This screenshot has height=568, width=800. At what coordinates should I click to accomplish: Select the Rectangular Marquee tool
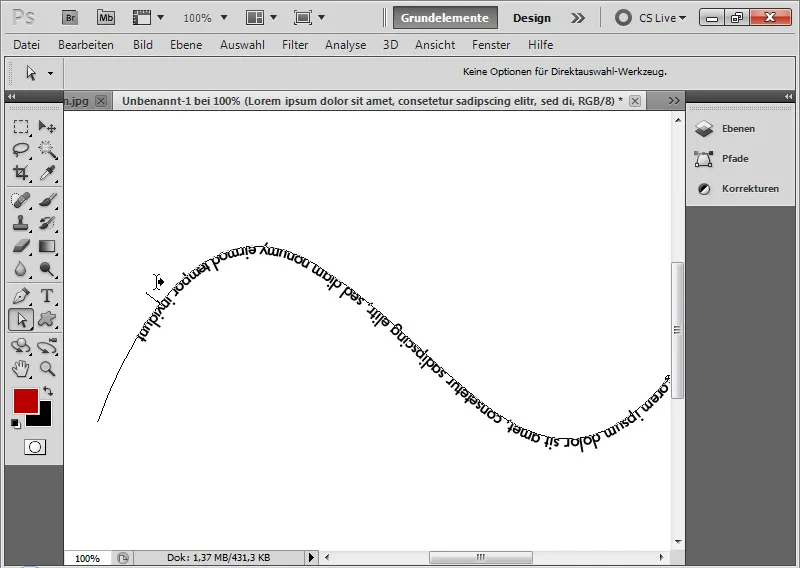21,127
